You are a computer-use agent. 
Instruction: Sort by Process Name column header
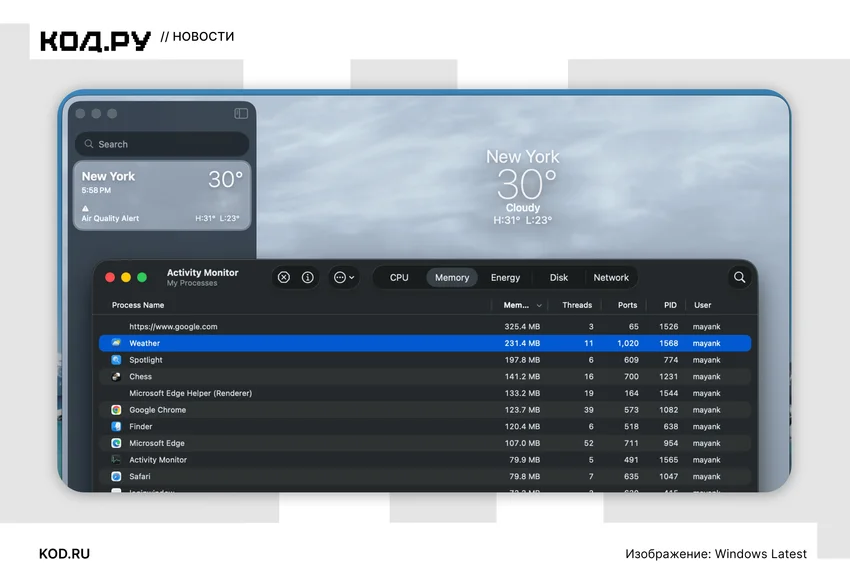[x=138, y=305]
